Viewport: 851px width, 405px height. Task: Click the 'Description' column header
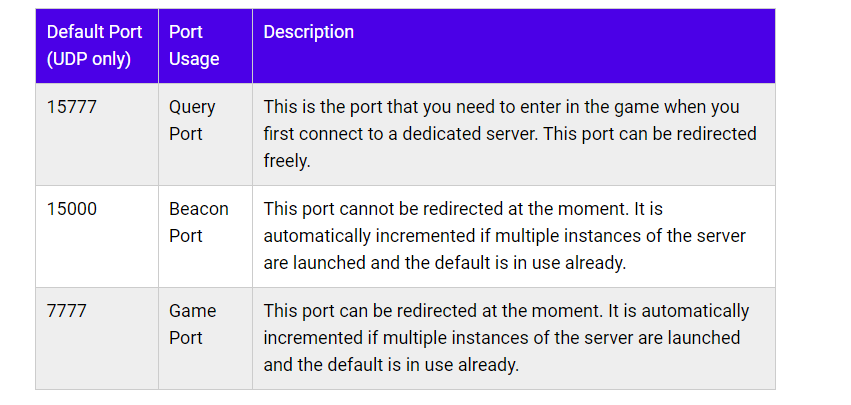pyautogui.click(x=308, y=32)
